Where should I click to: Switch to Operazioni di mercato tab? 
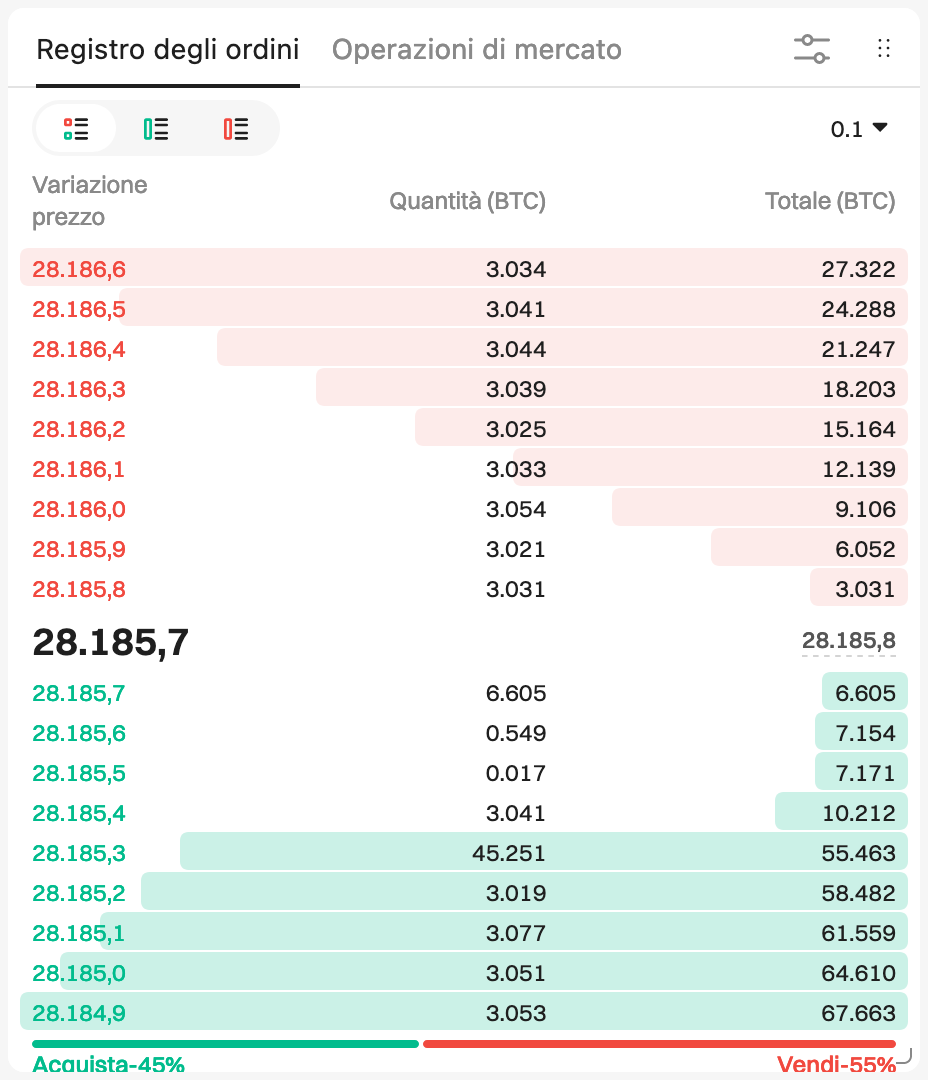tap(477, 50)
